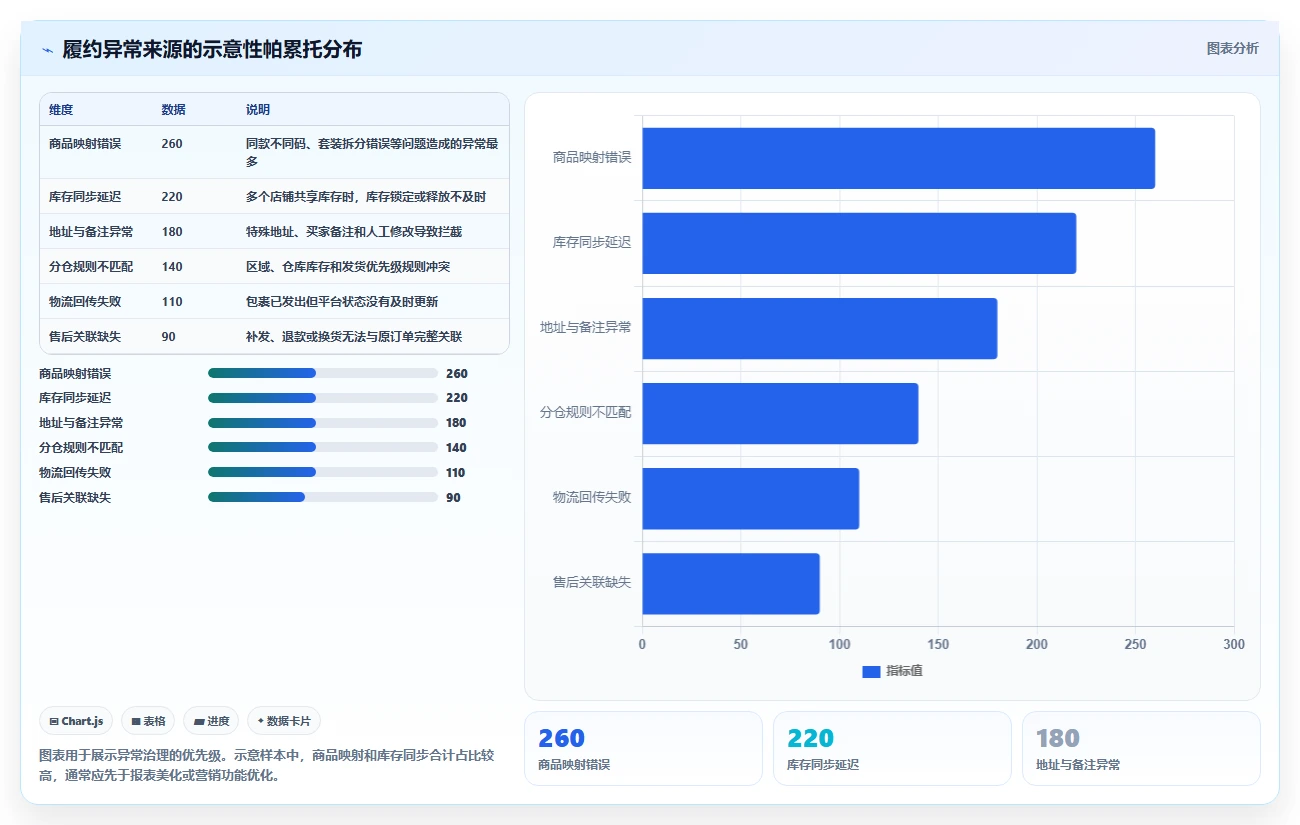
Task: Click the header lightning icon beside the title
Action: [x=48, y=49]
